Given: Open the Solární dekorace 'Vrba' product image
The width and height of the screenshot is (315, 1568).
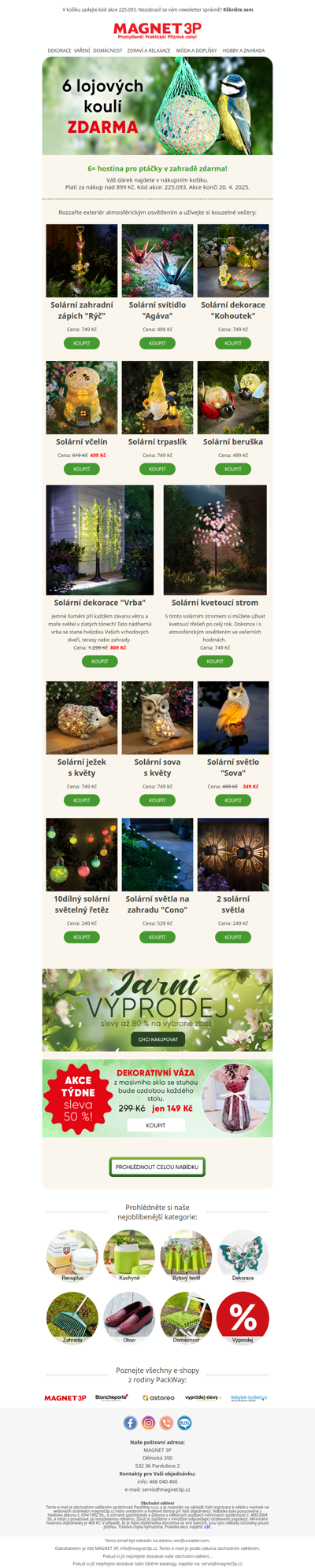Looking at the screenshot, I should [x=100, y=540].
